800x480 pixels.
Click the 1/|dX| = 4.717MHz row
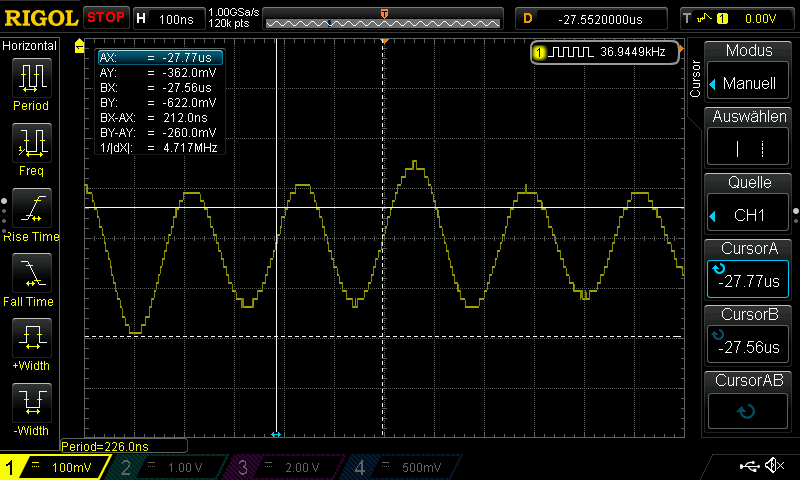tap(160, 148)
